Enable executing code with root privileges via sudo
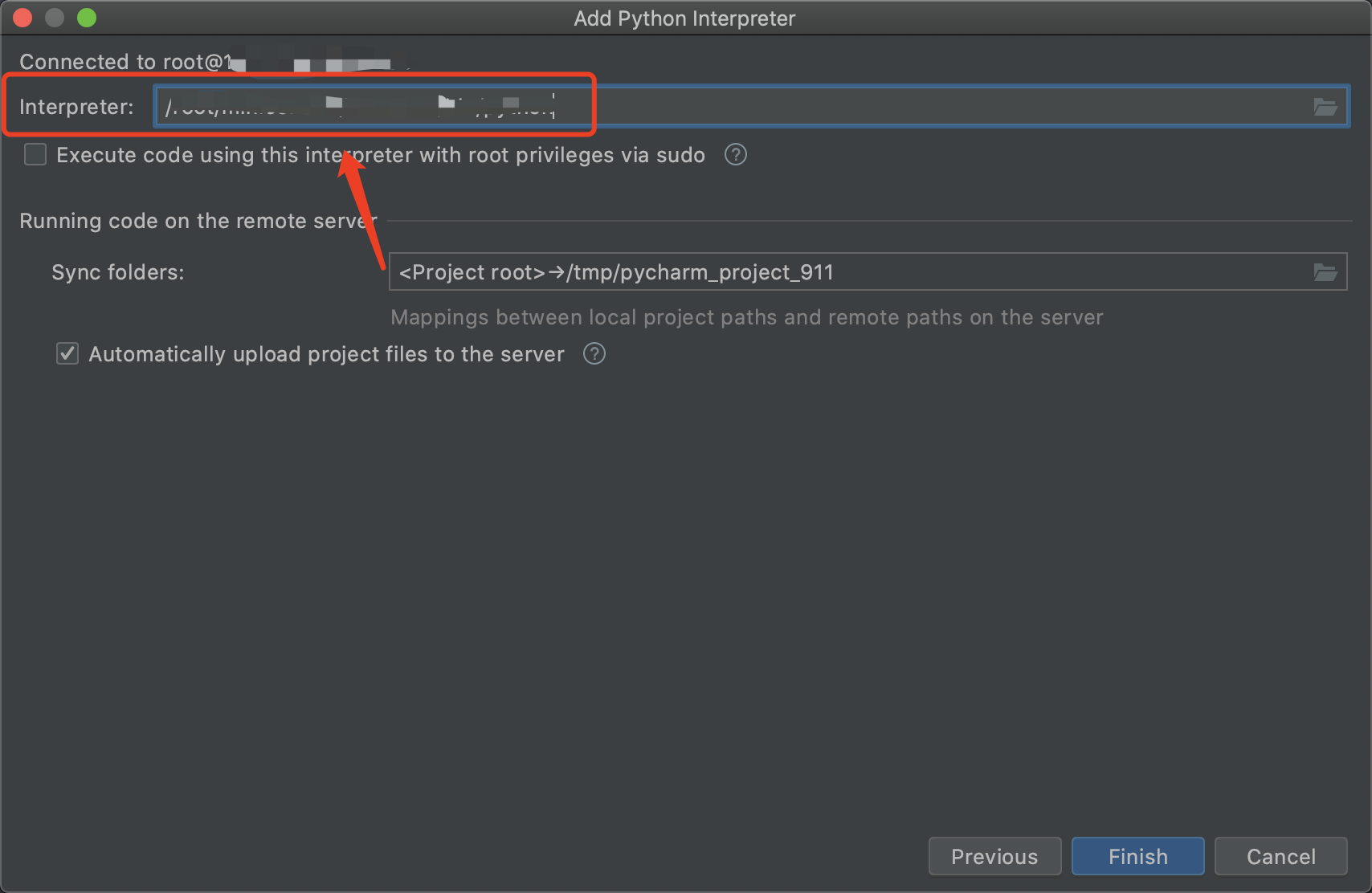The image size is (1372, 893). (35, 154)
